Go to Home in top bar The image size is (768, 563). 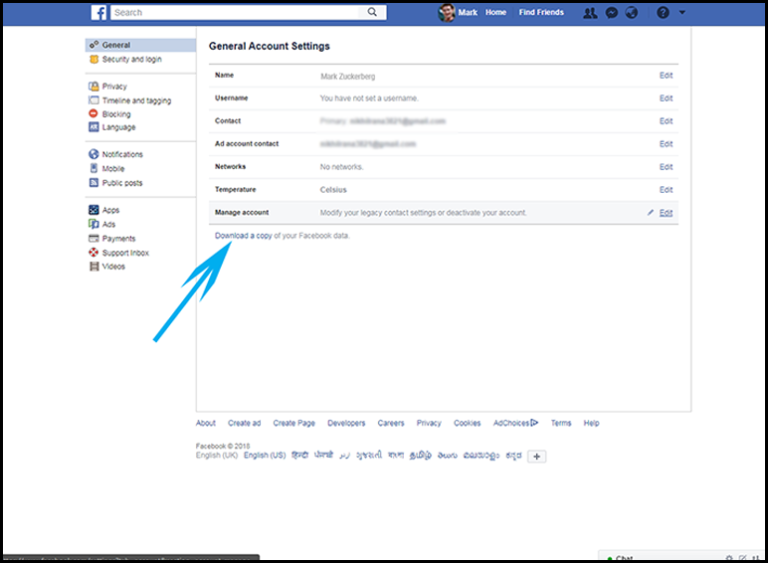click(x=496, y=12)
